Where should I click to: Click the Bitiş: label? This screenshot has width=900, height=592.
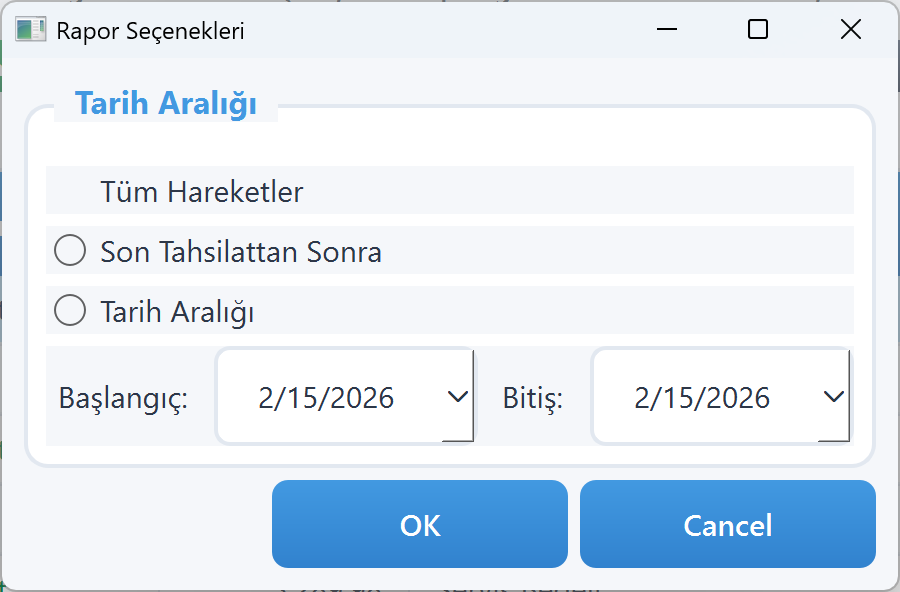(531, 396)
